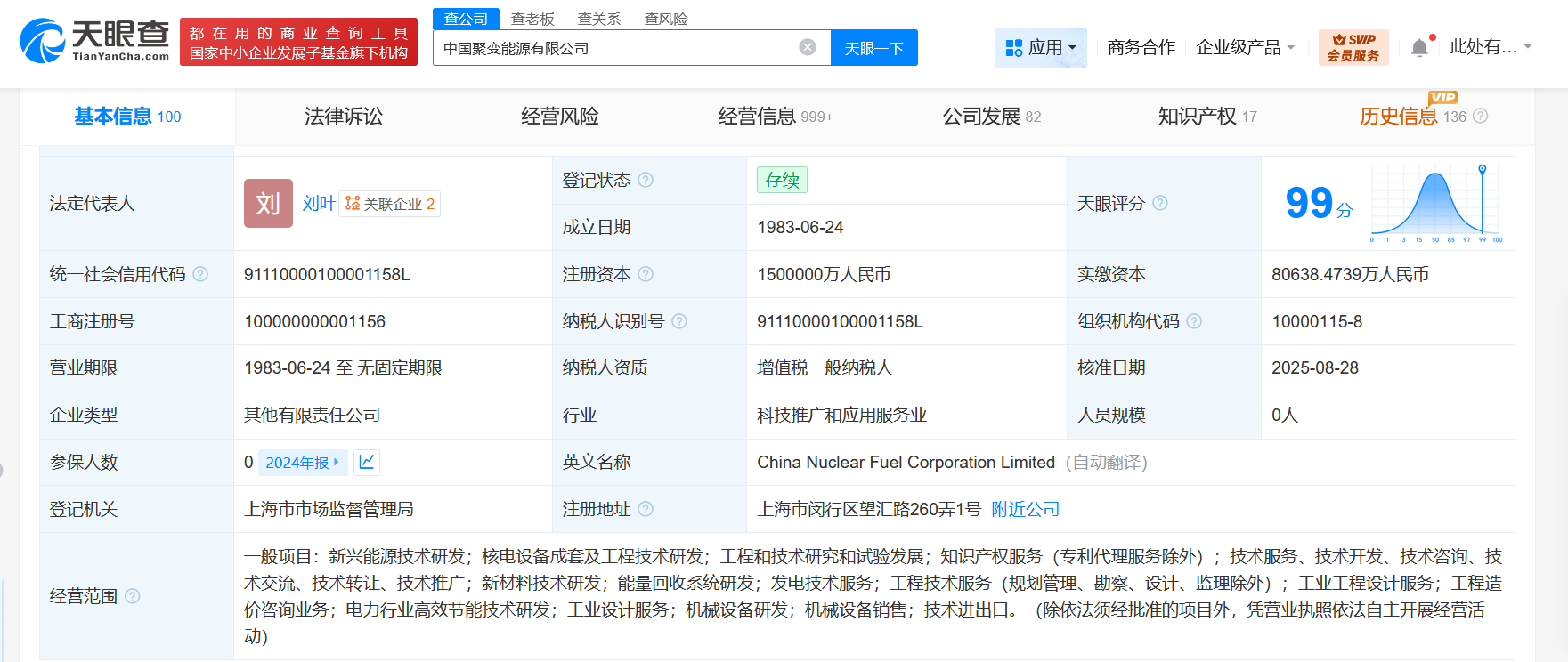
Task: Click the 附近公司 link
Action: point(1025,509)
